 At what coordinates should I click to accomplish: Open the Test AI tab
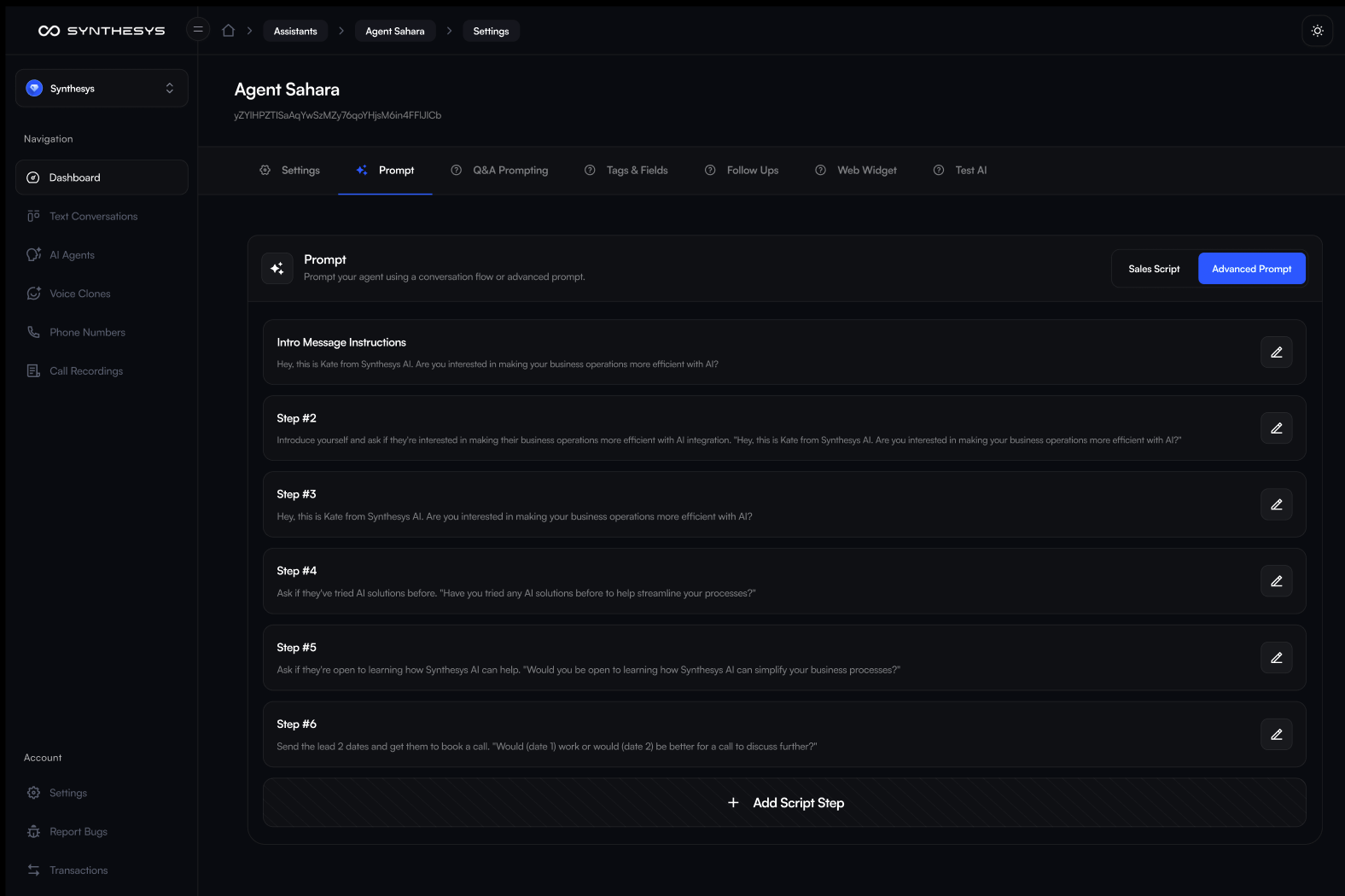960,170
